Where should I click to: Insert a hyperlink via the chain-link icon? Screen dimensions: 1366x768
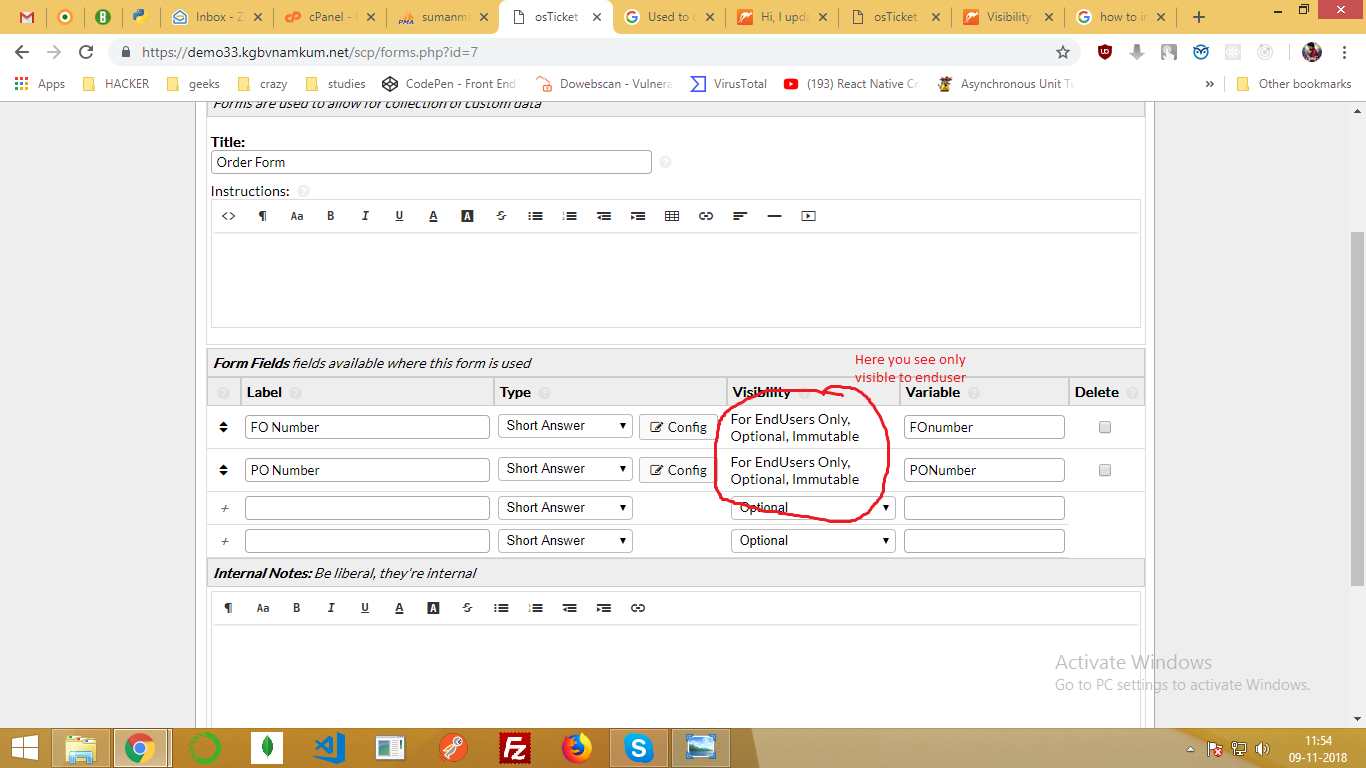705,215
